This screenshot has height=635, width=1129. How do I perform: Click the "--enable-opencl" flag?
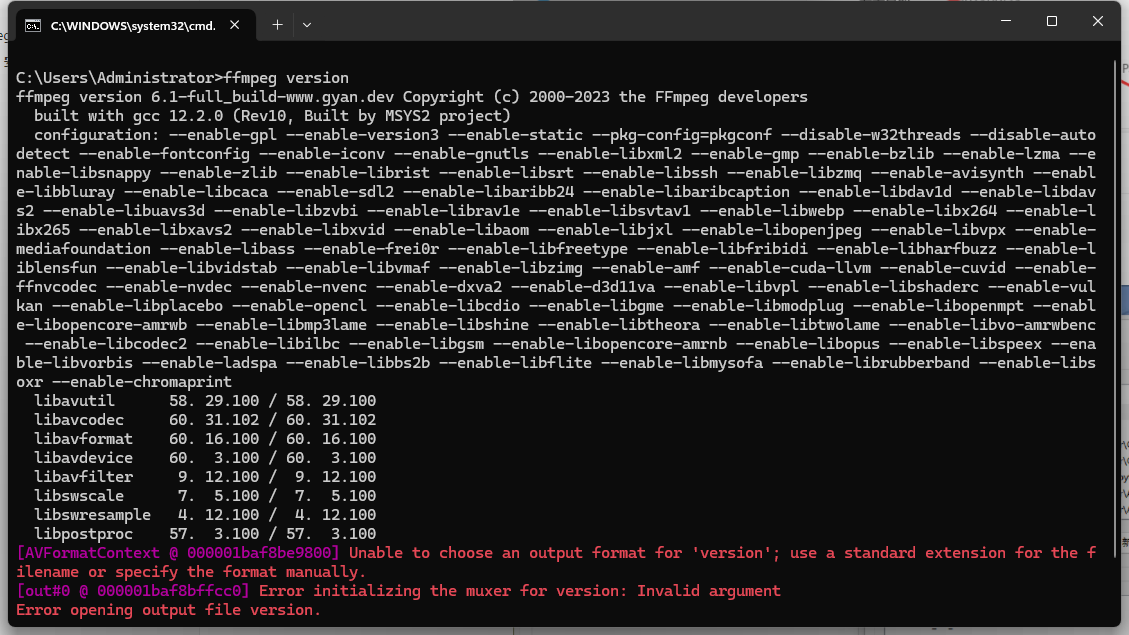(x=300, y=306)
